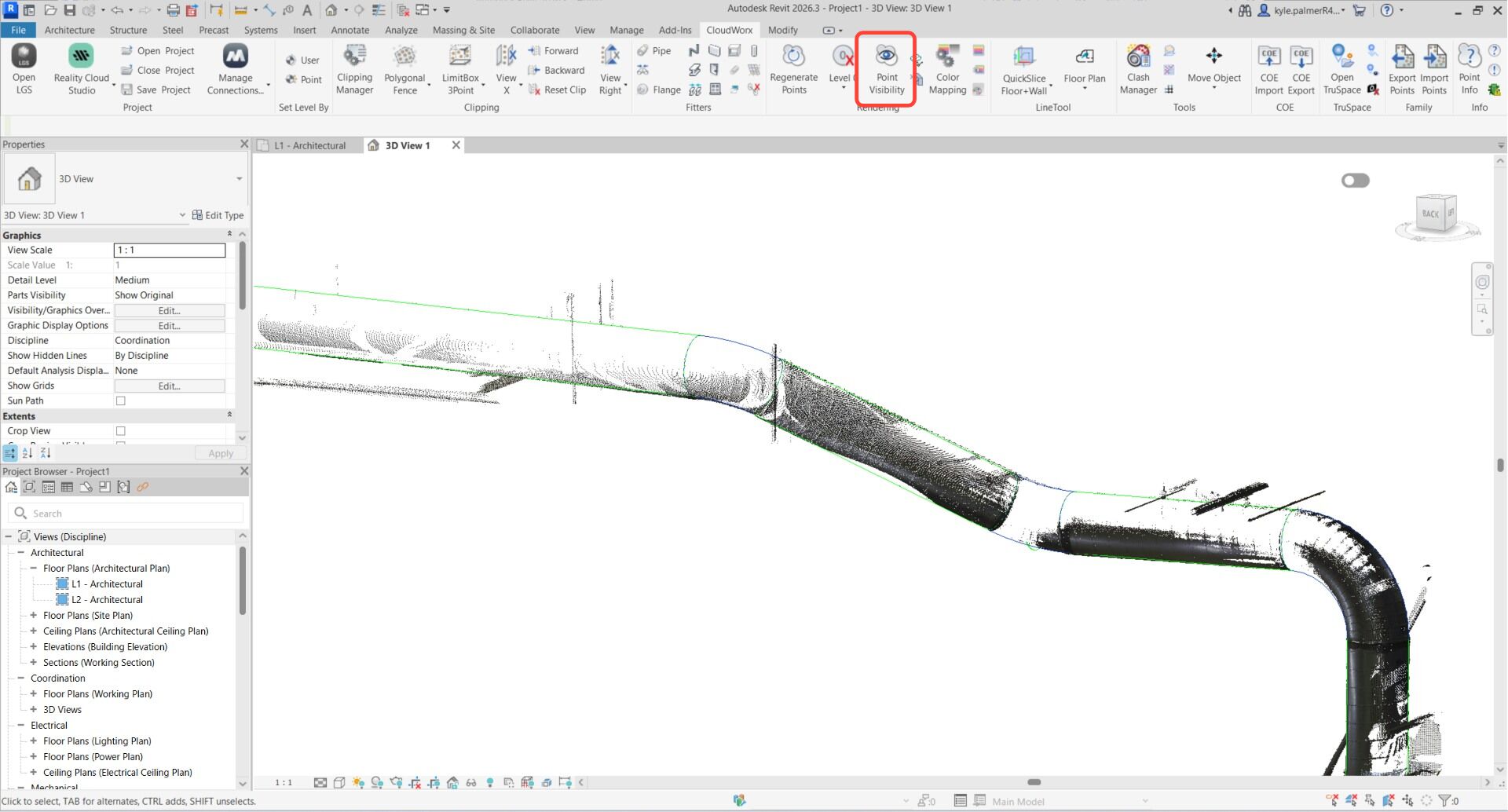Click Edit for Visibility/Graphics Overrides

tap(169, 311)
